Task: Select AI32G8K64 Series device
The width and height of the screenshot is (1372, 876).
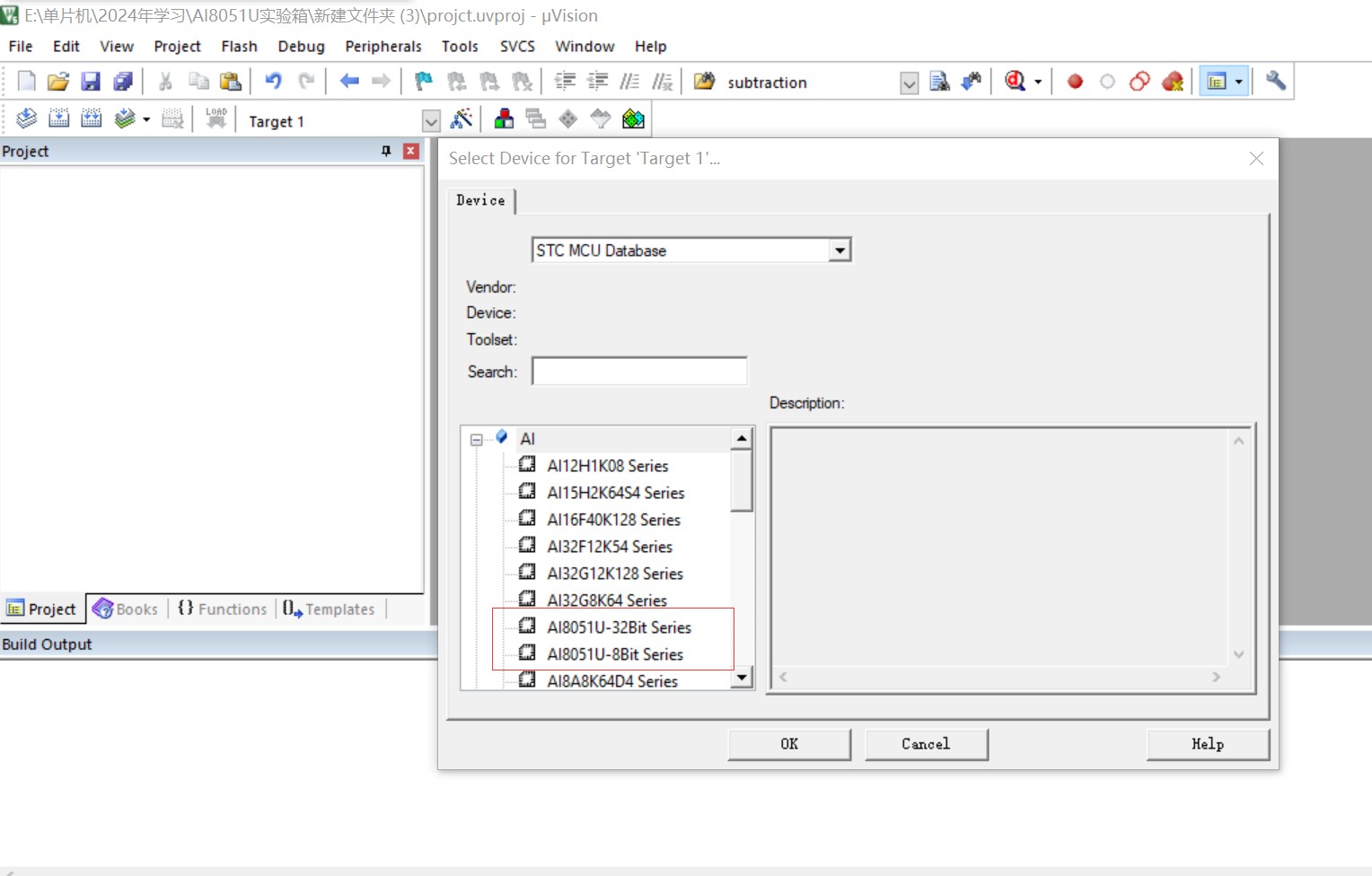Action: tap(607, 600)
